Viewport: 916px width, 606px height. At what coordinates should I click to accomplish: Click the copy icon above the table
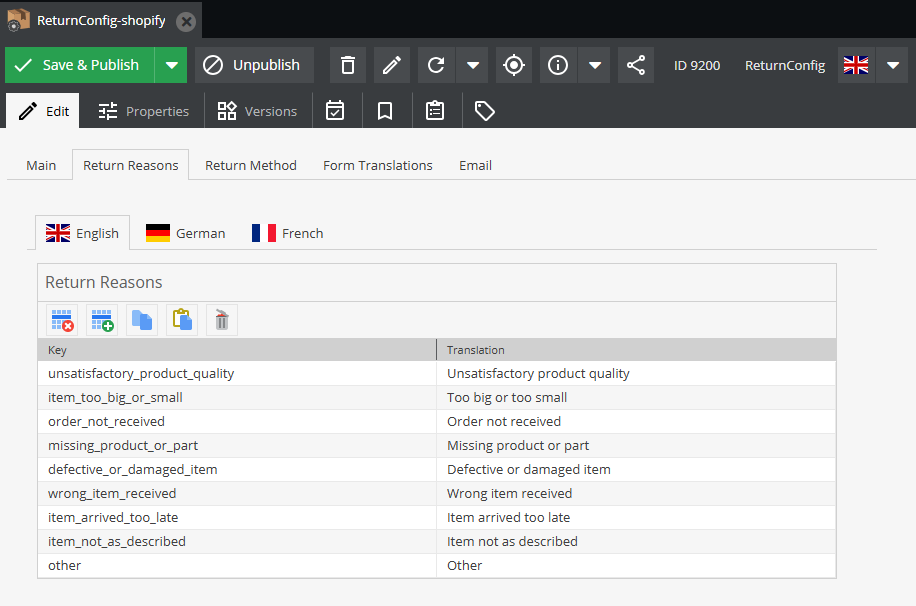pyautogui.click(x=142, y=320)
